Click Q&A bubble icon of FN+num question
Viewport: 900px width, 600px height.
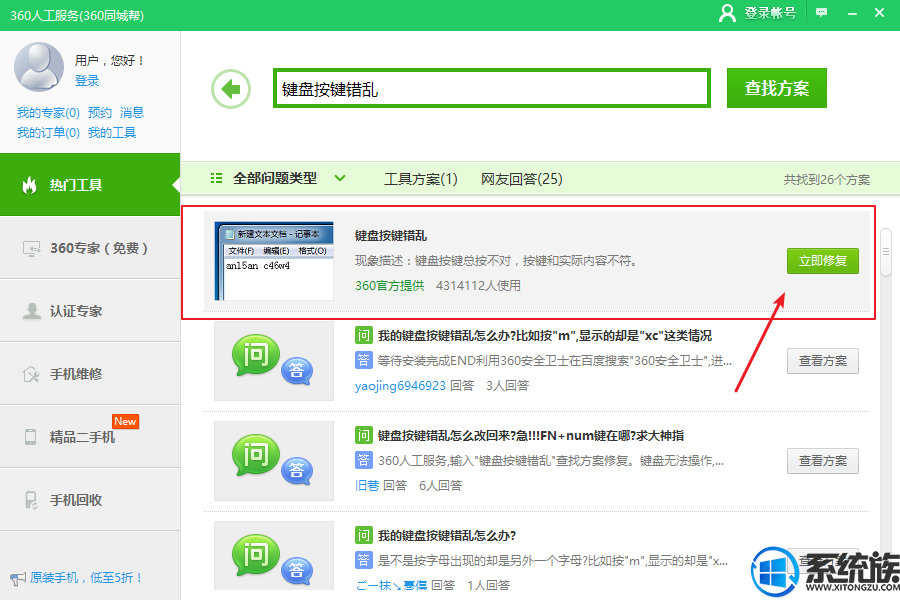(273, 460)
